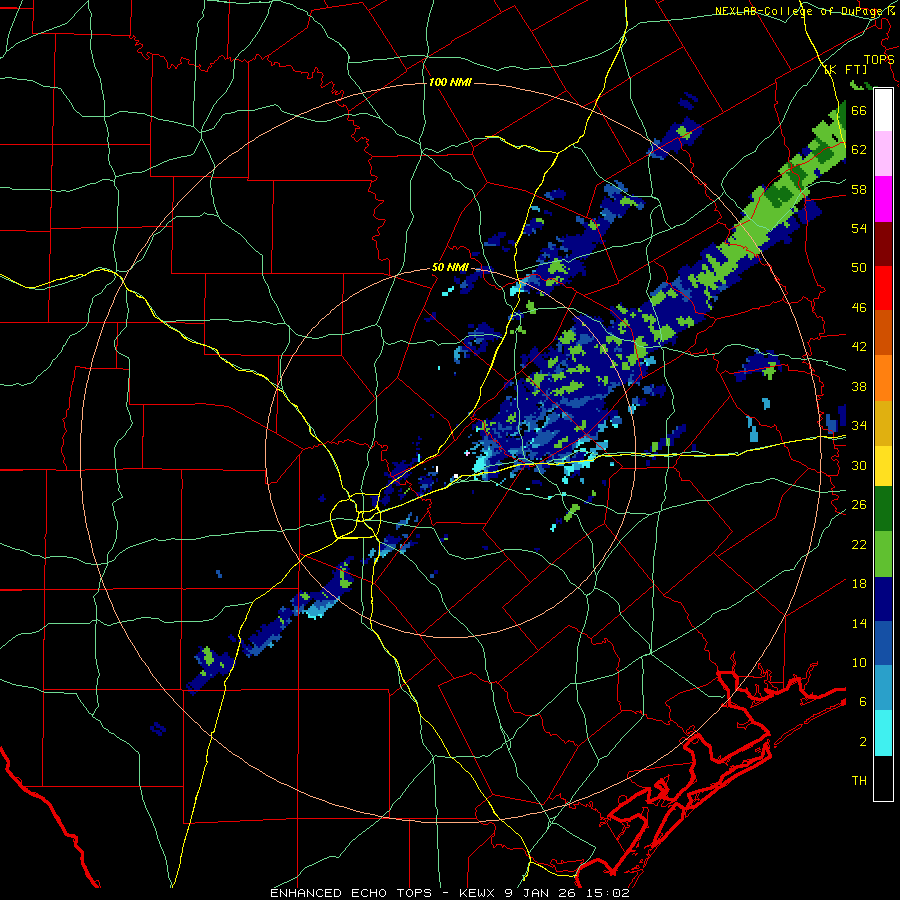Click the "34" legend value
The image size is (900, 900).
pos(859,426)
